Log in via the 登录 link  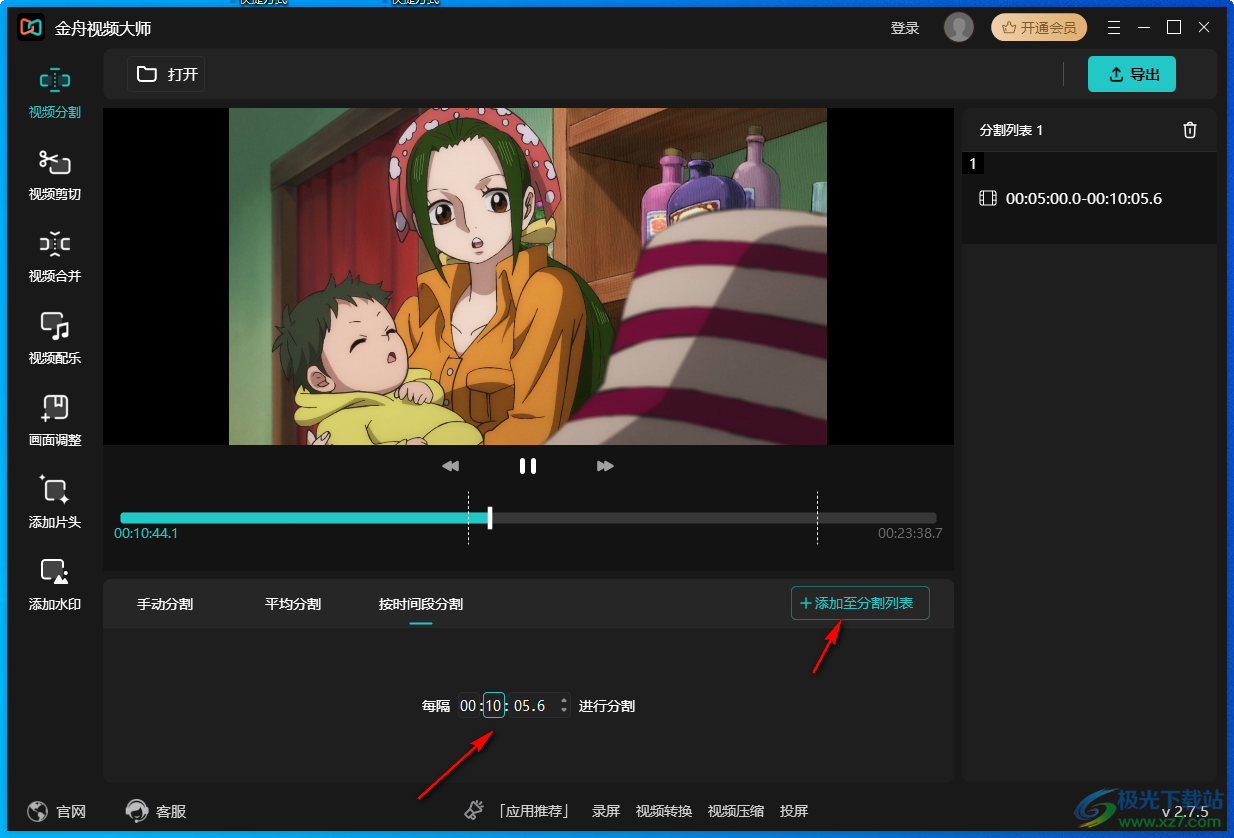905,28
